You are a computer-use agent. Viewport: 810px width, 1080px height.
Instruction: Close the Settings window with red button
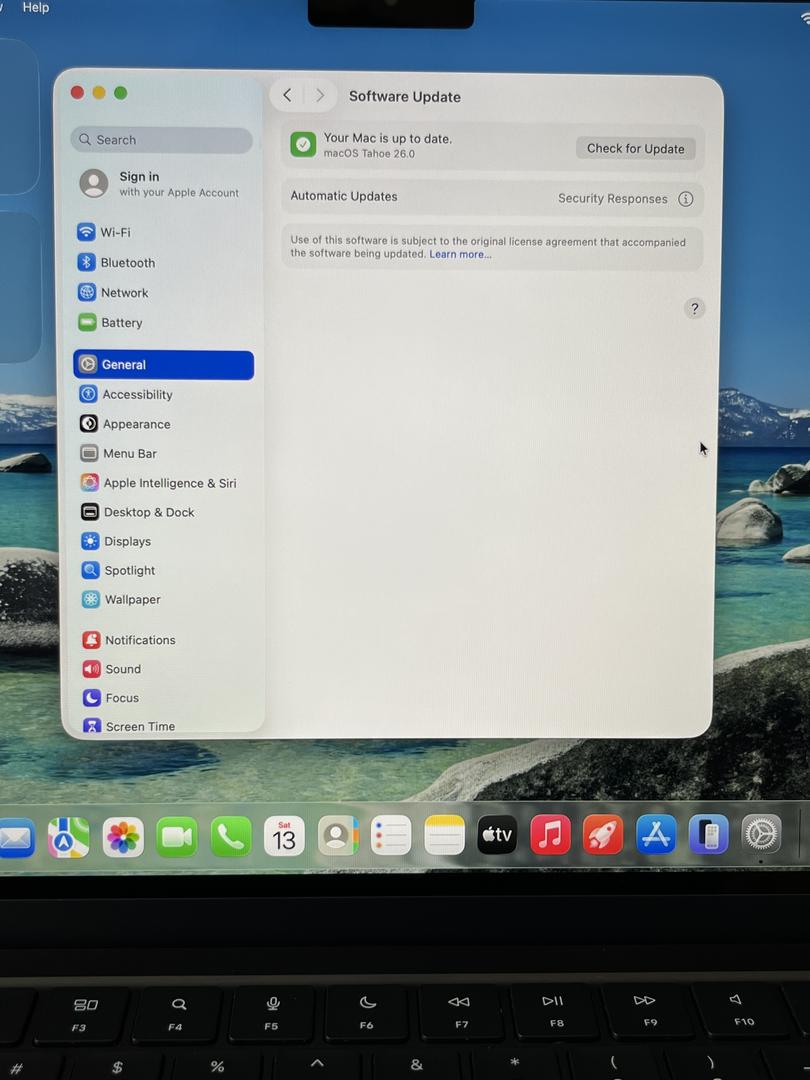[77, 92]
